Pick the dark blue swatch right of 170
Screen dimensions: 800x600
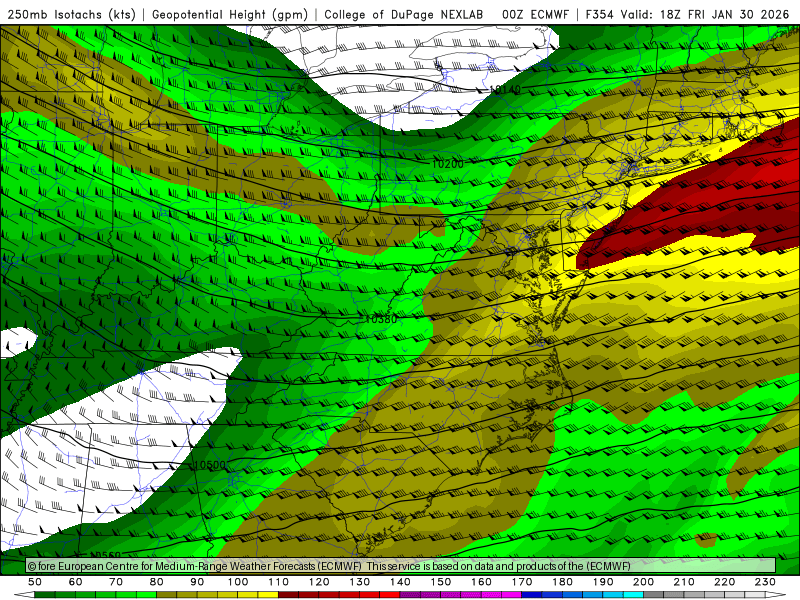pos(532,595)
